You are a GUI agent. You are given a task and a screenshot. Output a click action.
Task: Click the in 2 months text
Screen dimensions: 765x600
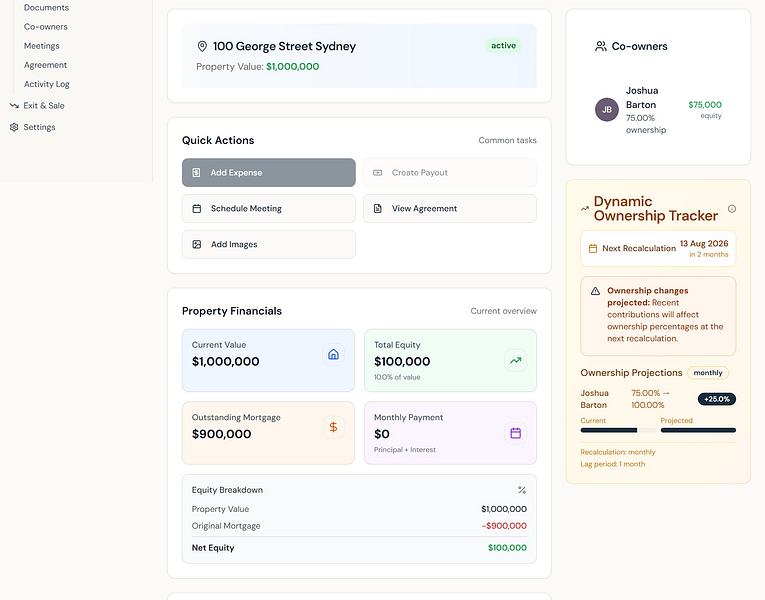click(x=708, y=255)
